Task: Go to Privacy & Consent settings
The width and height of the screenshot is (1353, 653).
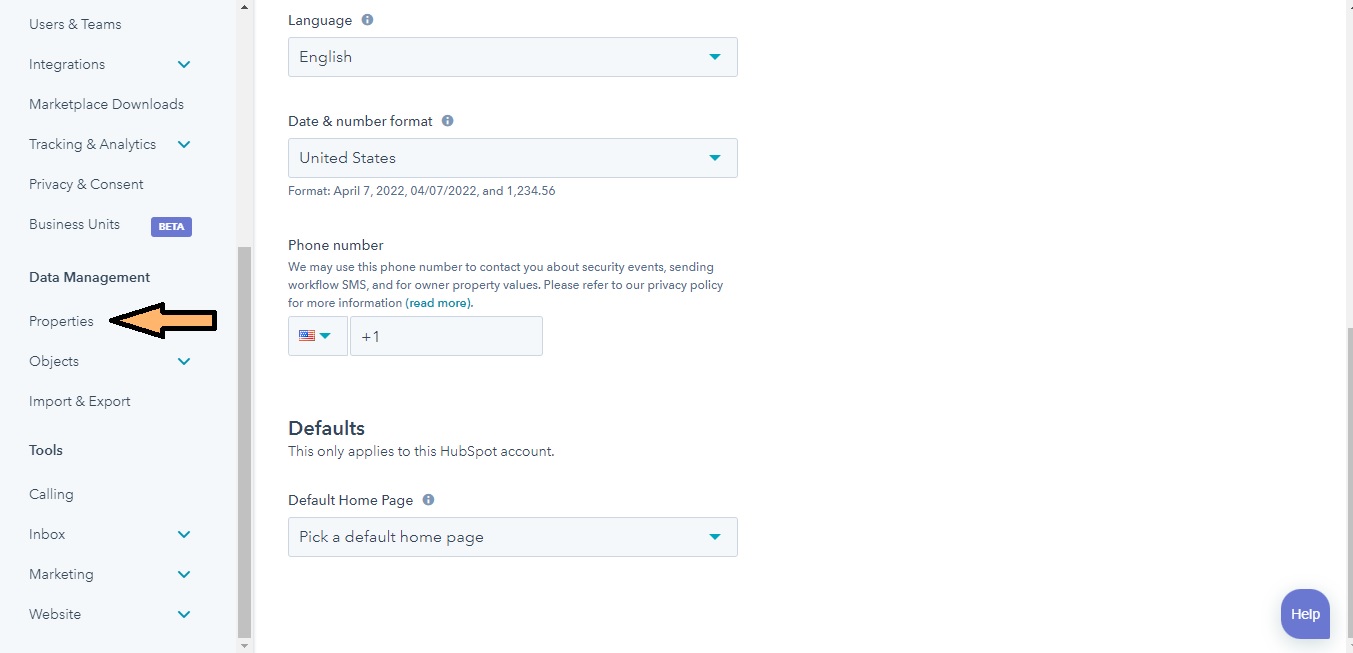Action: coord(86,184)
